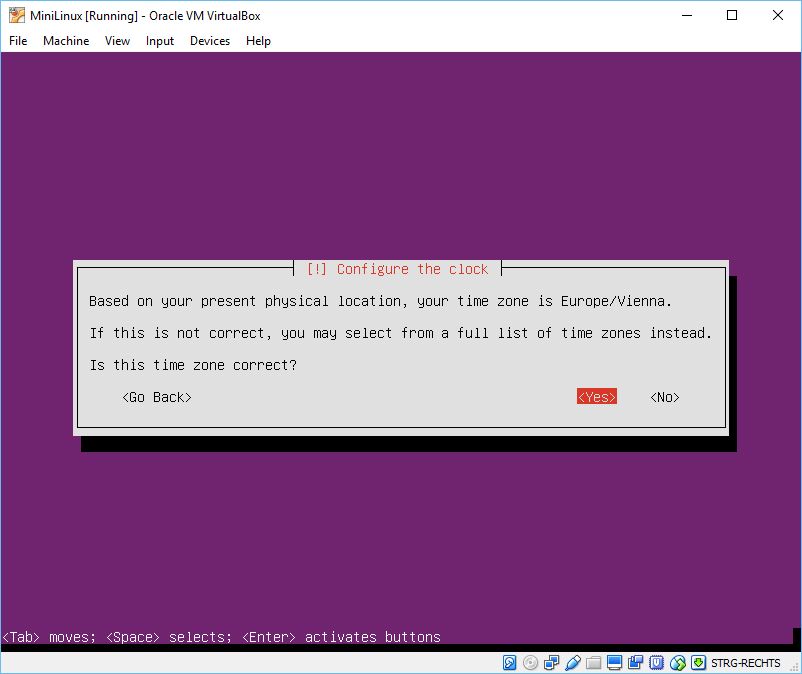Click the keyboard capture arrow icon
The height and width of the screenshot is (674, 802).
pos(698,663)
